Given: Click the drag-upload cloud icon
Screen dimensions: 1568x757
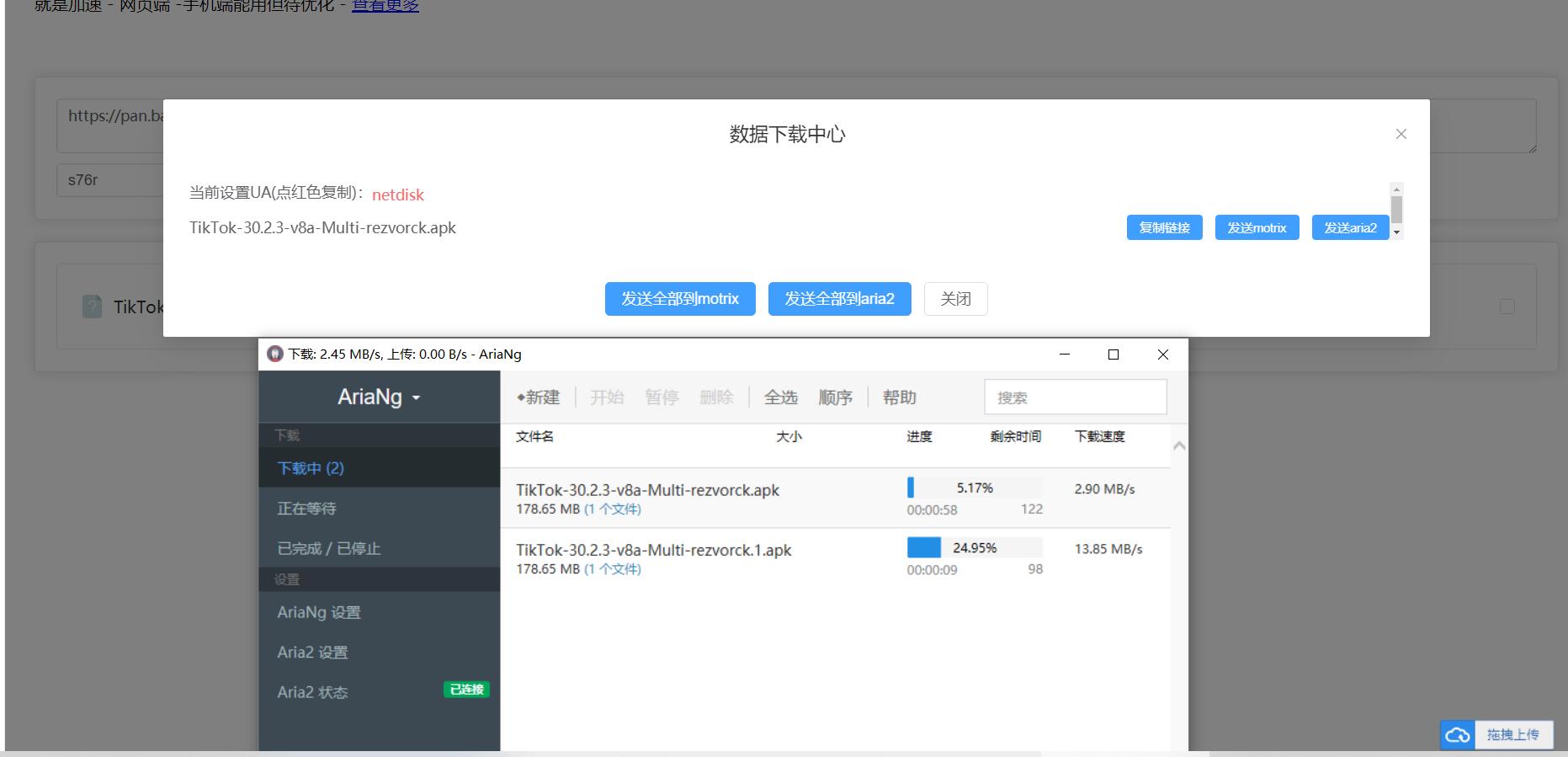Looking at the screenshot, I should pyautogui.click(x=1458, y=735).
